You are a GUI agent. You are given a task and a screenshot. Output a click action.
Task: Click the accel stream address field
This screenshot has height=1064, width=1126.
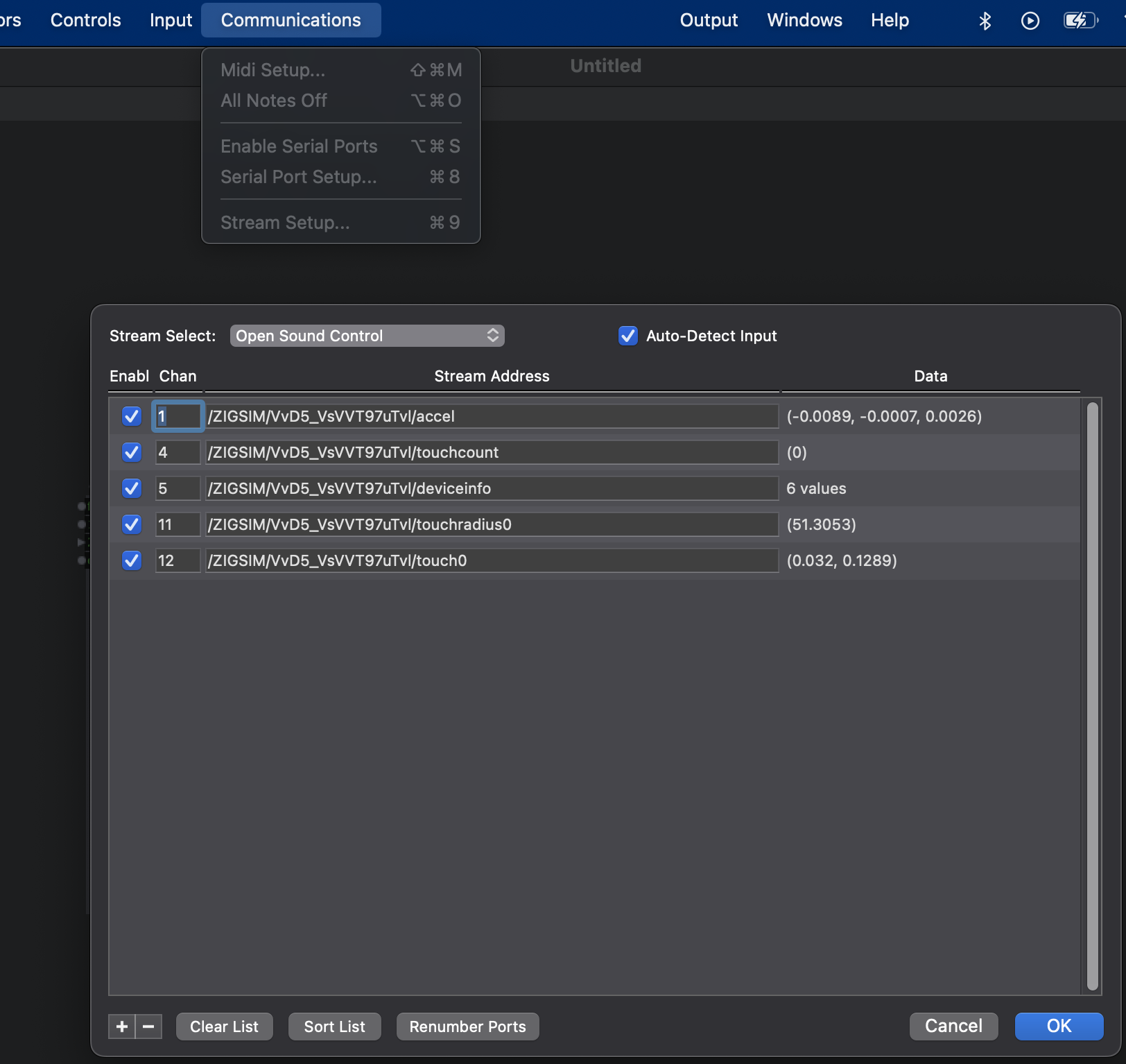click(492, 416)
